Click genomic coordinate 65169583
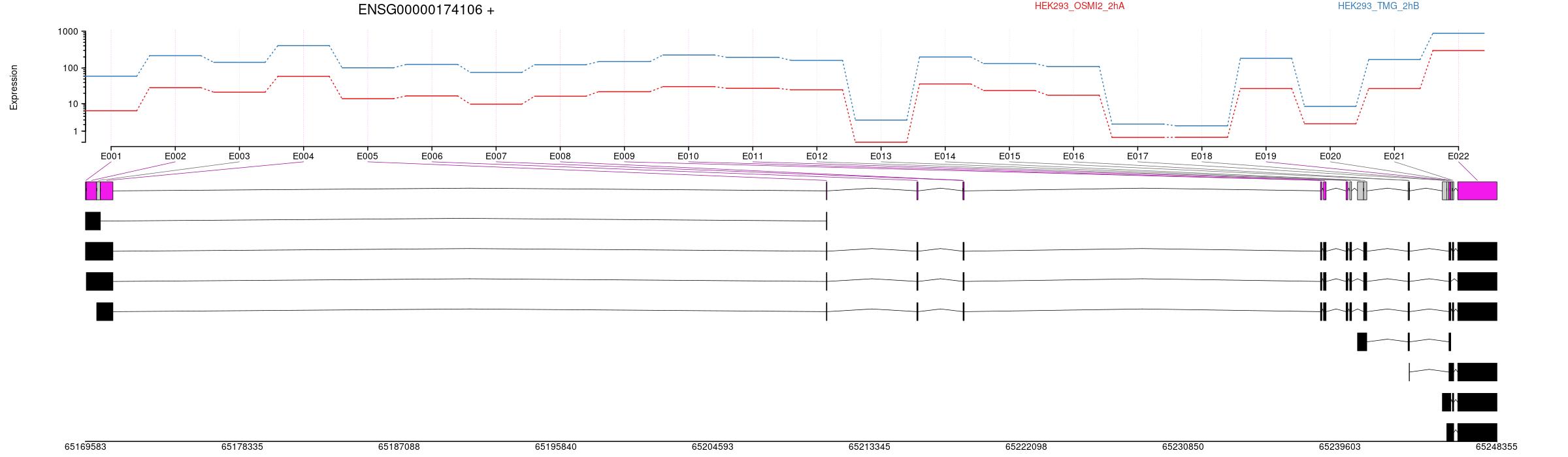The image size is (1568, 457). pos(86,447)
